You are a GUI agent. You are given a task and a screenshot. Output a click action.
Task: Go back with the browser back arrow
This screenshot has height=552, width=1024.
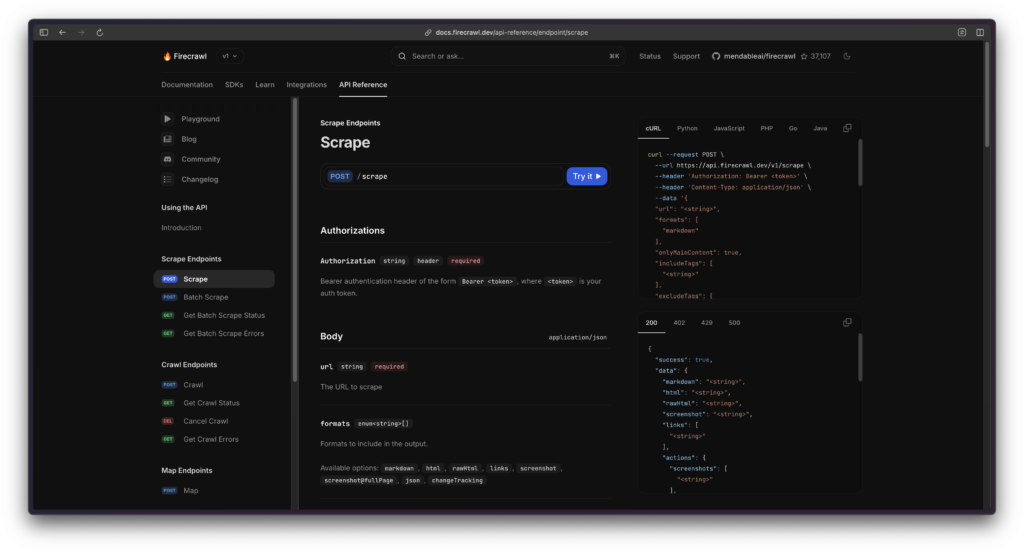[63, 32]
